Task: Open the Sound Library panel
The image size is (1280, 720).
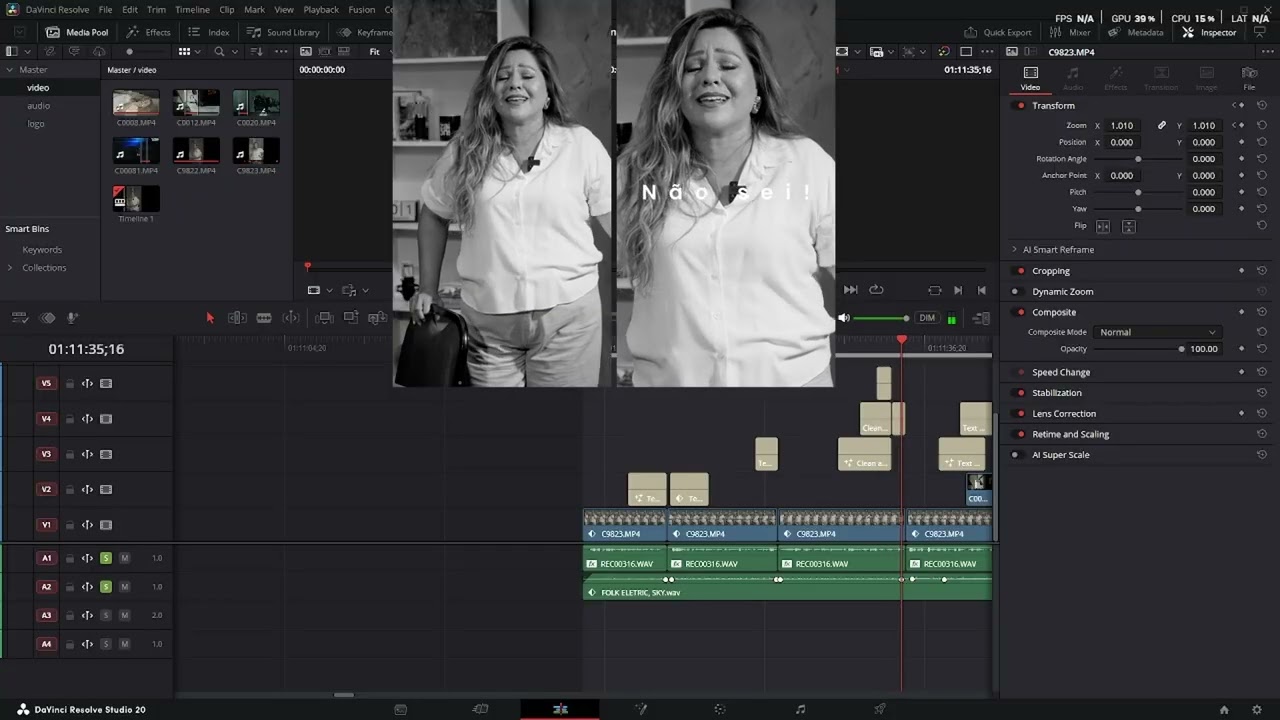Action: coord(283,32)
